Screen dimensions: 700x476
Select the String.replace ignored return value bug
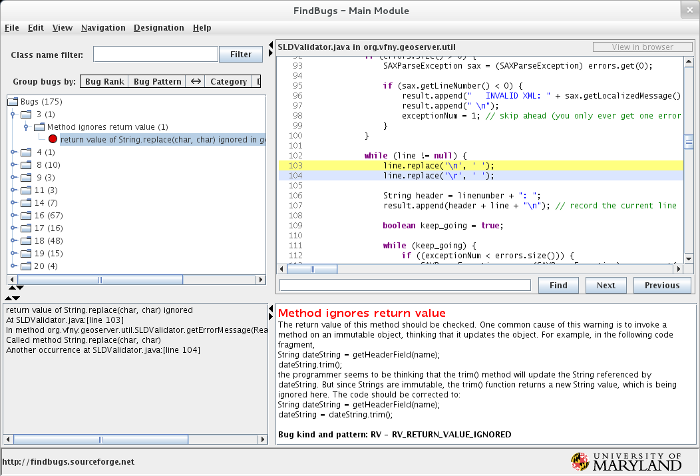[x=162, y=140]
